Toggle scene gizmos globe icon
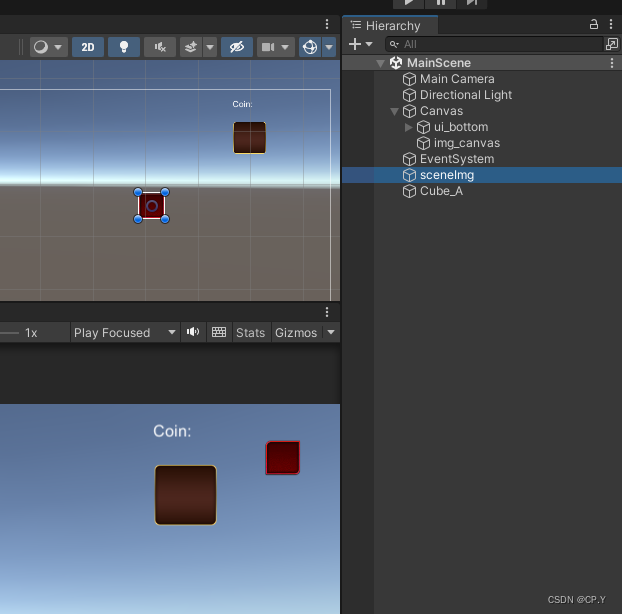The image size is (622, 614). pos(310,47)
